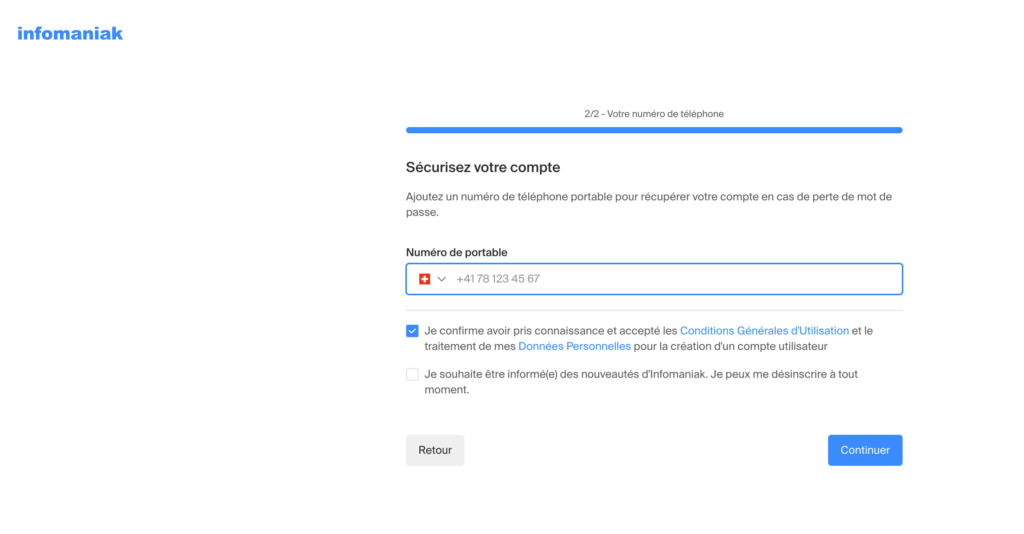1024x534 pixels.
Task: Open the Données Personnelles link
Action: 574,347
